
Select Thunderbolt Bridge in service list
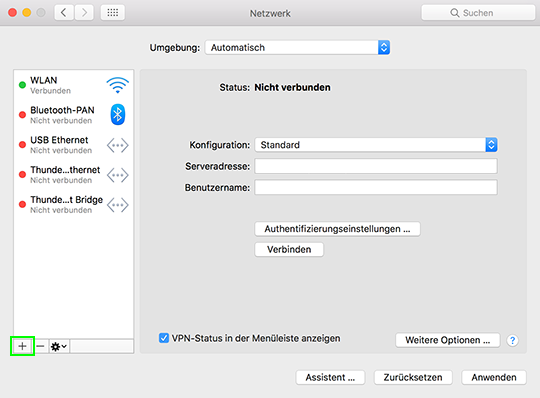coord(74,205)
